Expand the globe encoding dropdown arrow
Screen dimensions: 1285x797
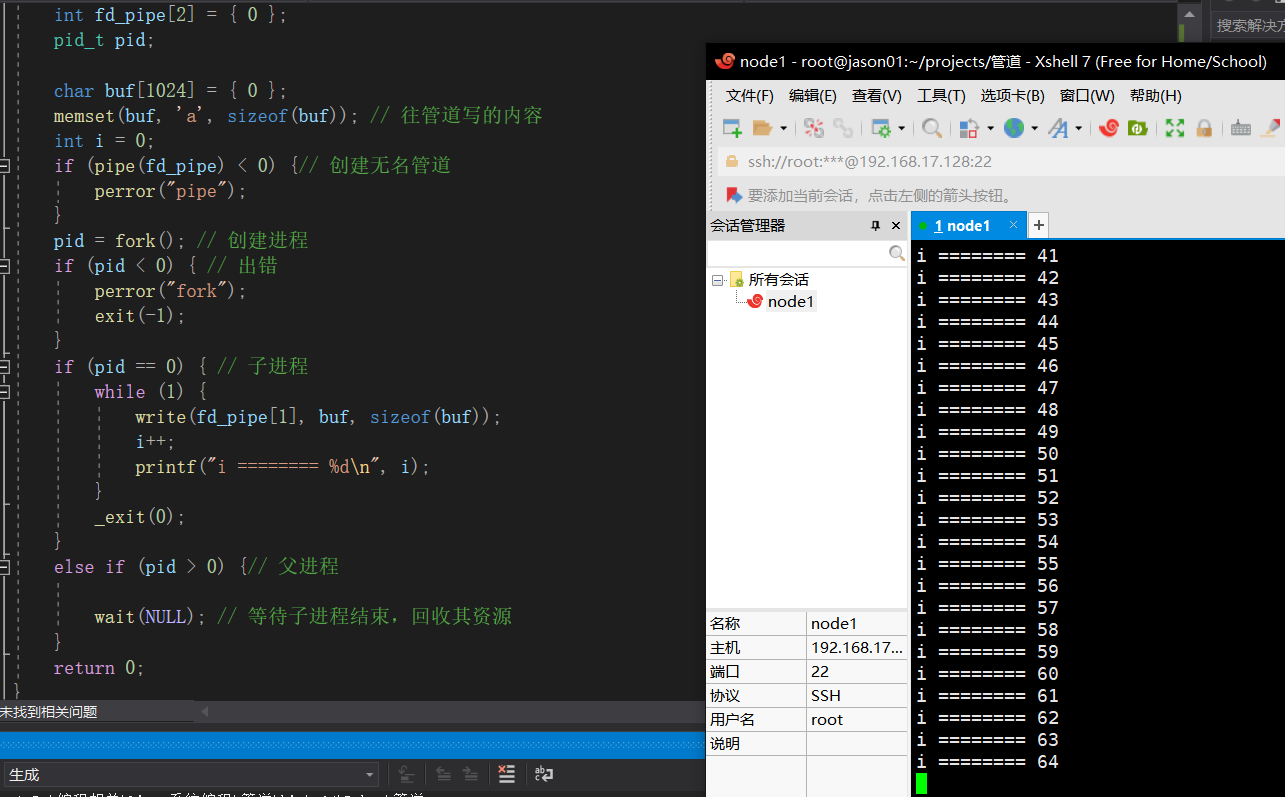tap(1035, 128)
